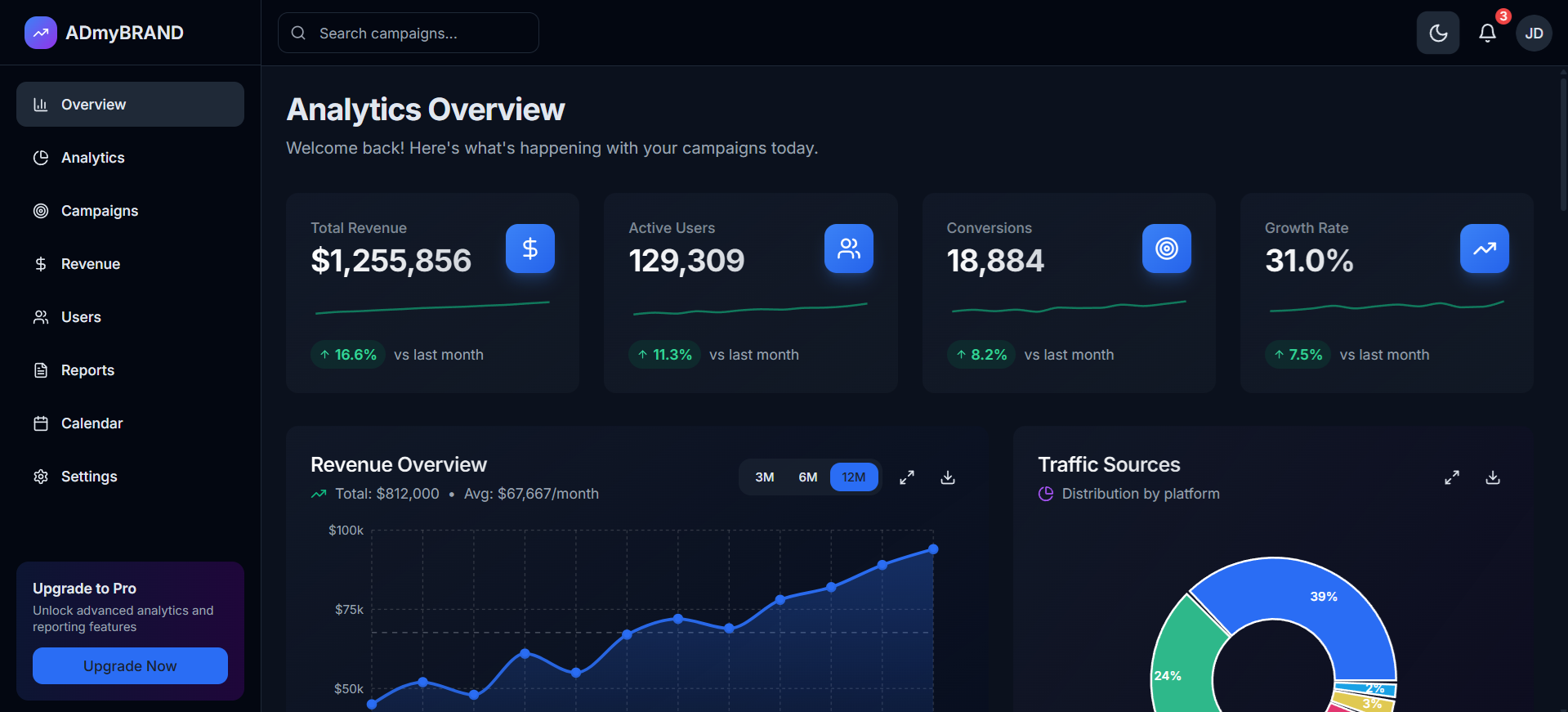The image size is (1568, 712).
Task: Focus the Search campaigns field
Action: click(409, 33)
